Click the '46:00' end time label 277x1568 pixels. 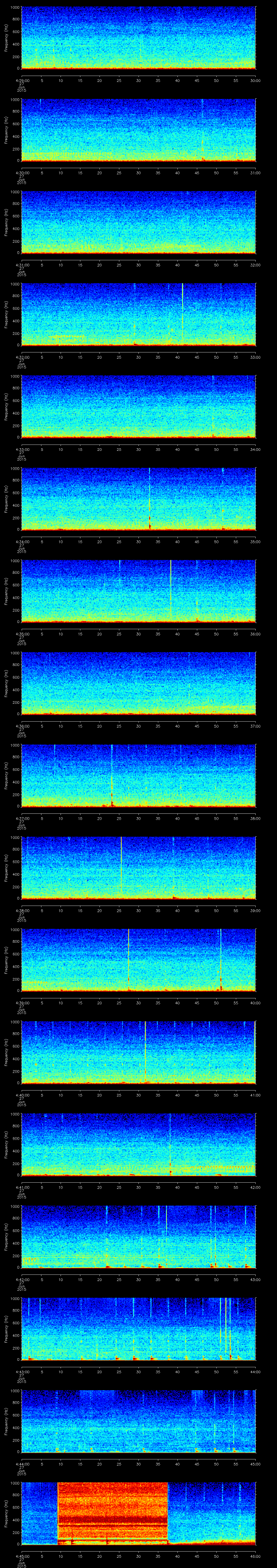[255, 1555]
